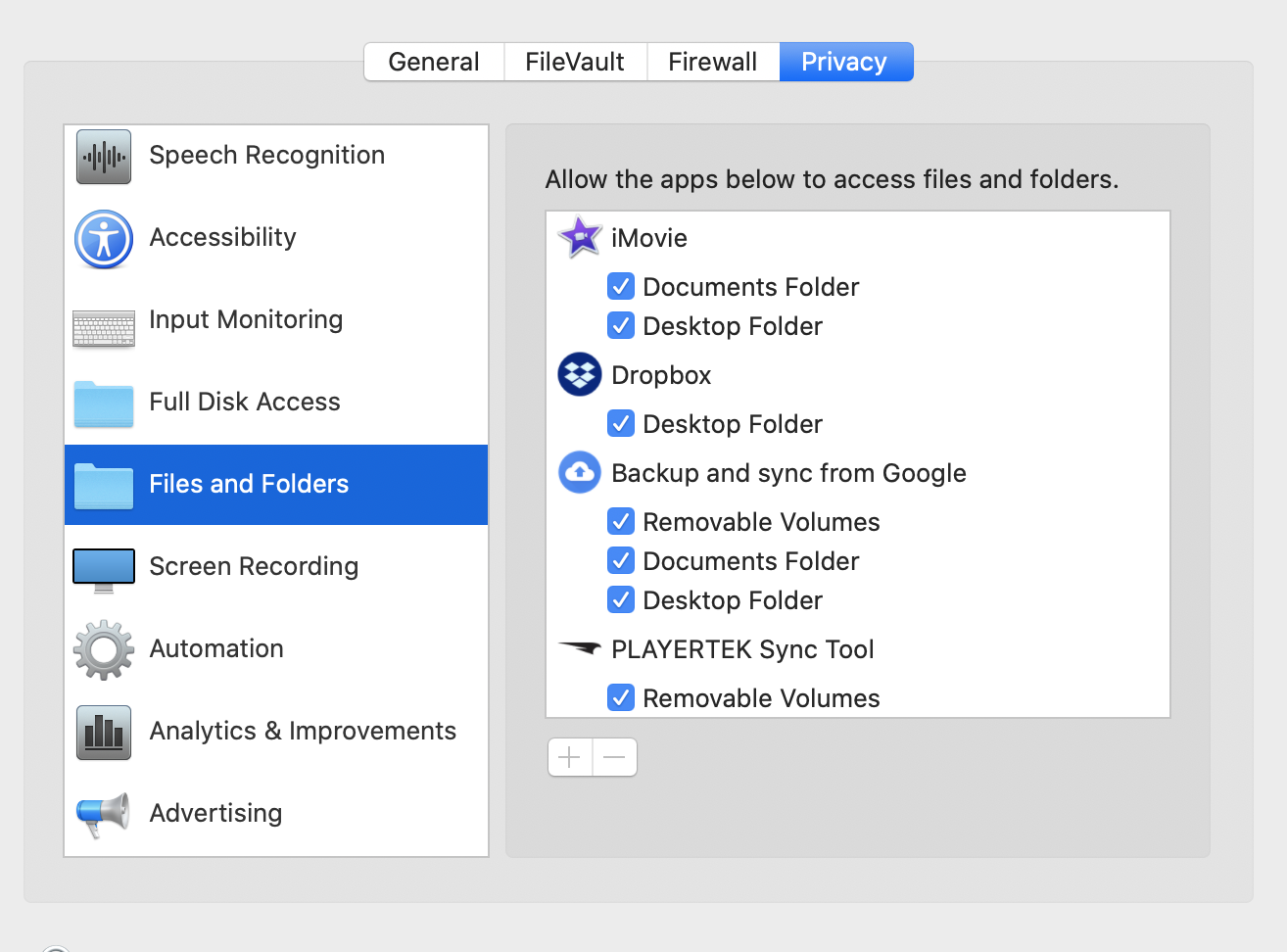Viewport: 1287px width, 952px height.
Task: Select the Advertising megaphone icon
Action: tap(104, 815)
